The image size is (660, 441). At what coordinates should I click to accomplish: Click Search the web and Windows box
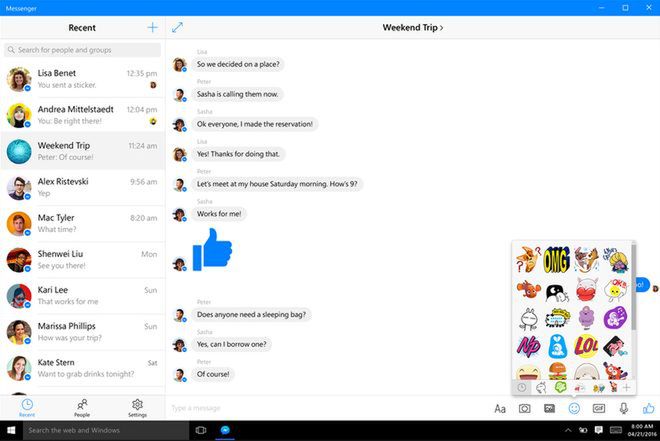(106, 430)
